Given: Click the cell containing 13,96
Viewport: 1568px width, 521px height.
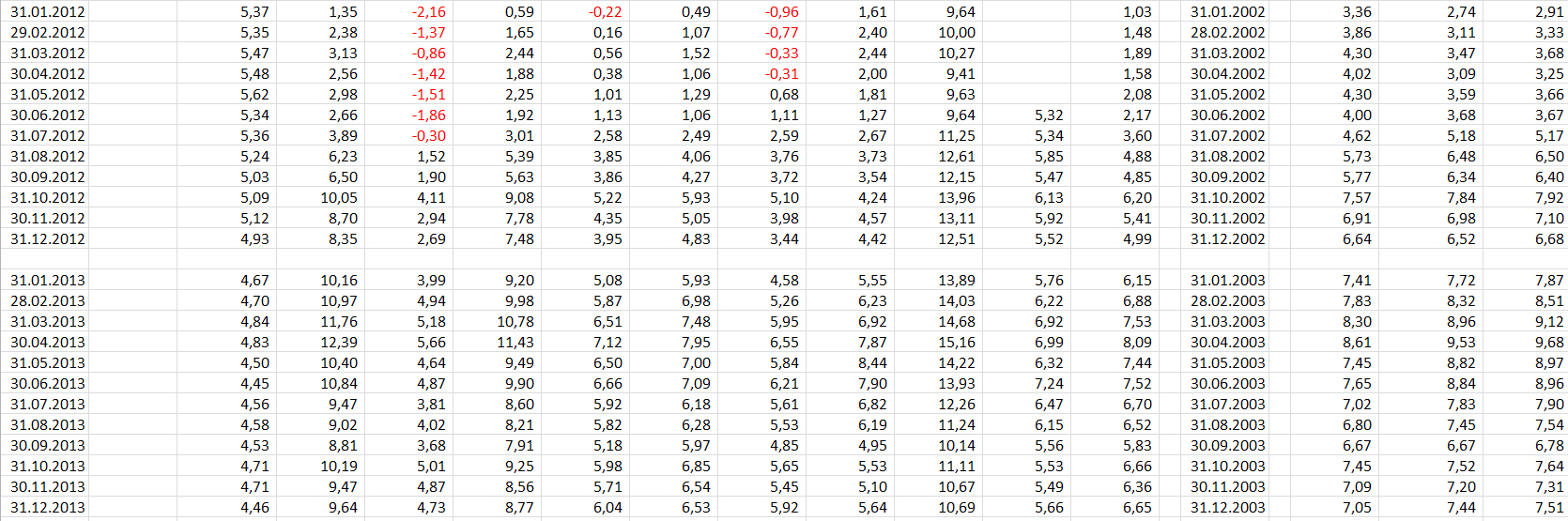Looking at the screenshot, I should pos(957,198).
